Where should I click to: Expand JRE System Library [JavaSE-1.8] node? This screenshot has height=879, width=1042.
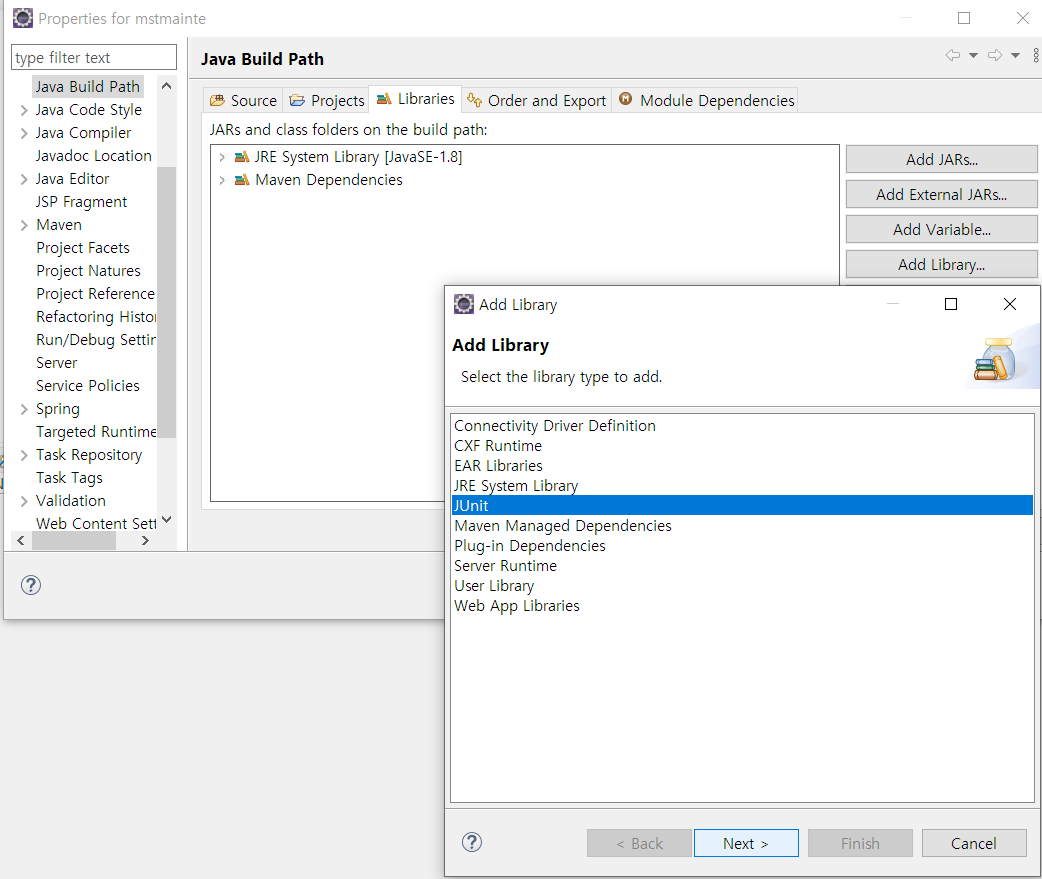[222, 157]
